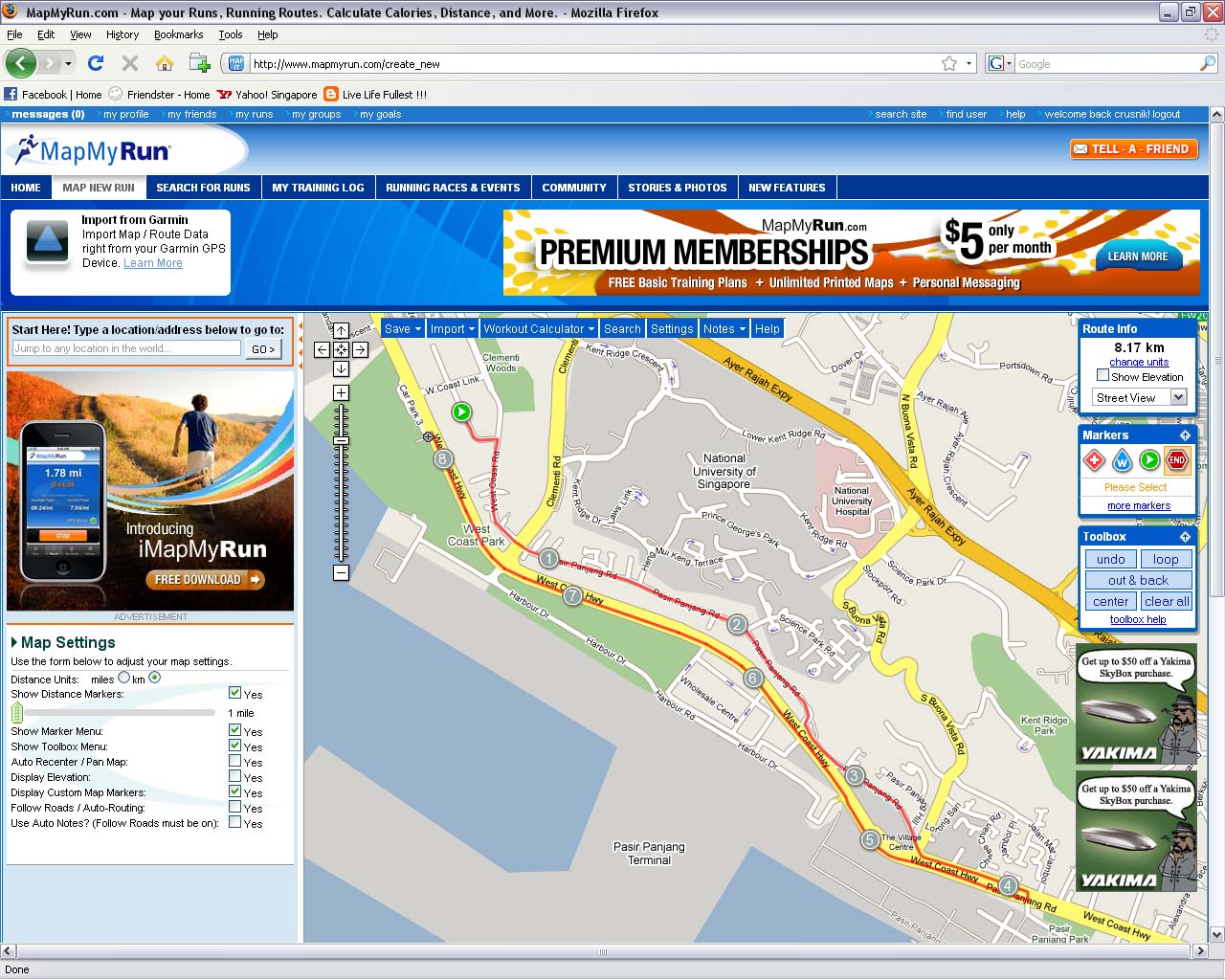Enable Use Auto Notes checkbox
1225x980 pixels.
(234, 822)
